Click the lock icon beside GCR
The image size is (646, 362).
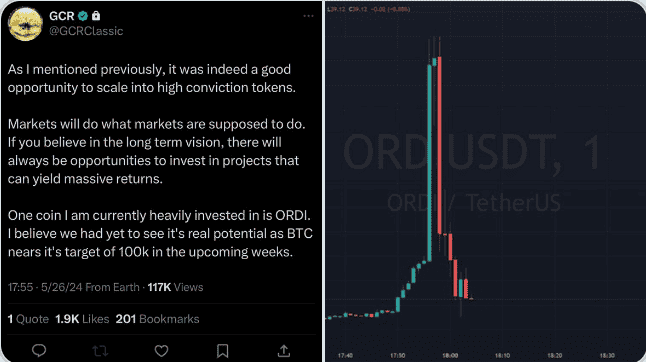(96, 16)
